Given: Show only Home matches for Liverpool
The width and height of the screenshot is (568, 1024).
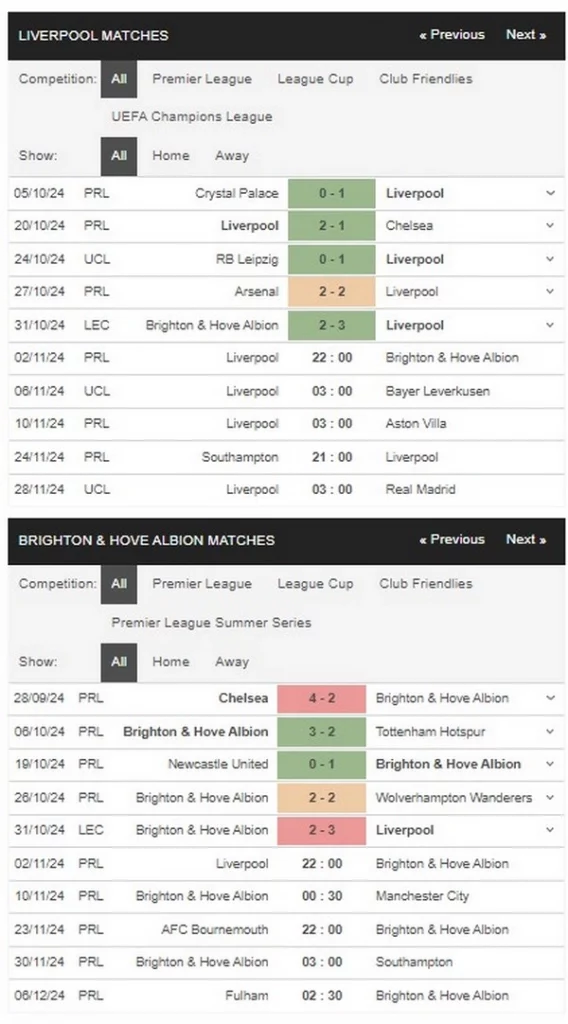Looking at the screenshot, I should point(171,155).
